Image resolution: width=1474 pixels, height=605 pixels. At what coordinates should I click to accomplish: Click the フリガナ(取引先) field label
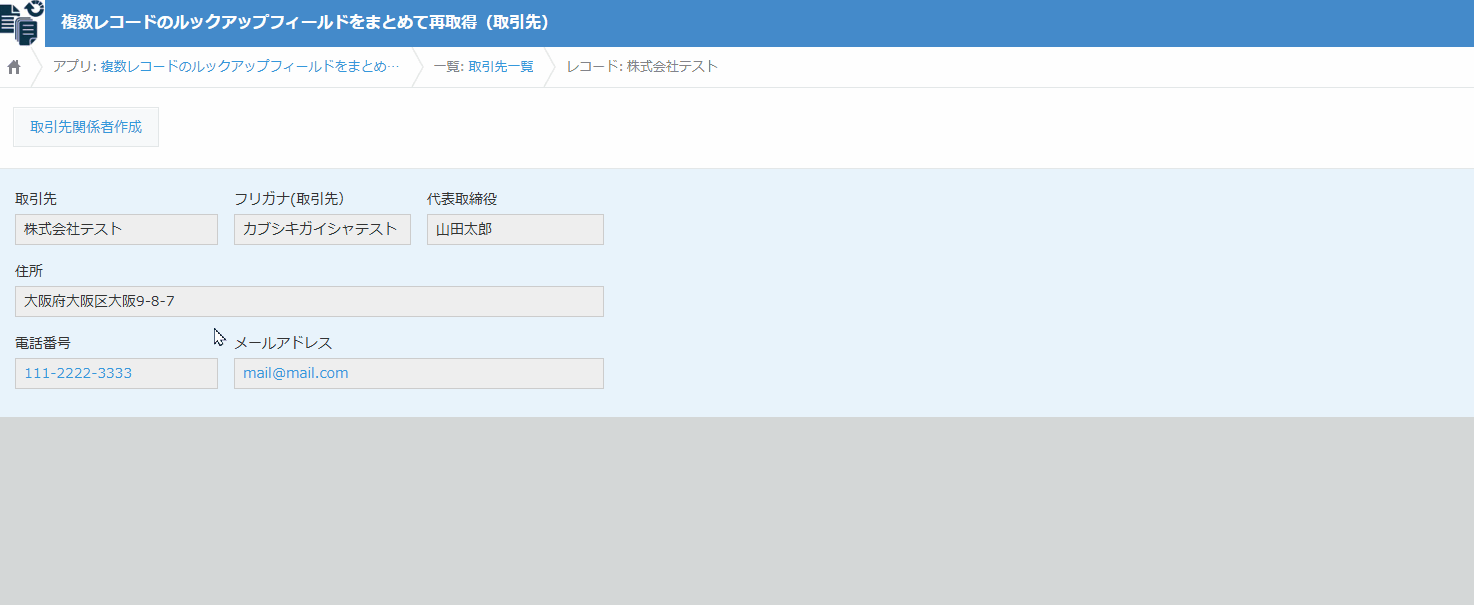click(x=289, y=199)
